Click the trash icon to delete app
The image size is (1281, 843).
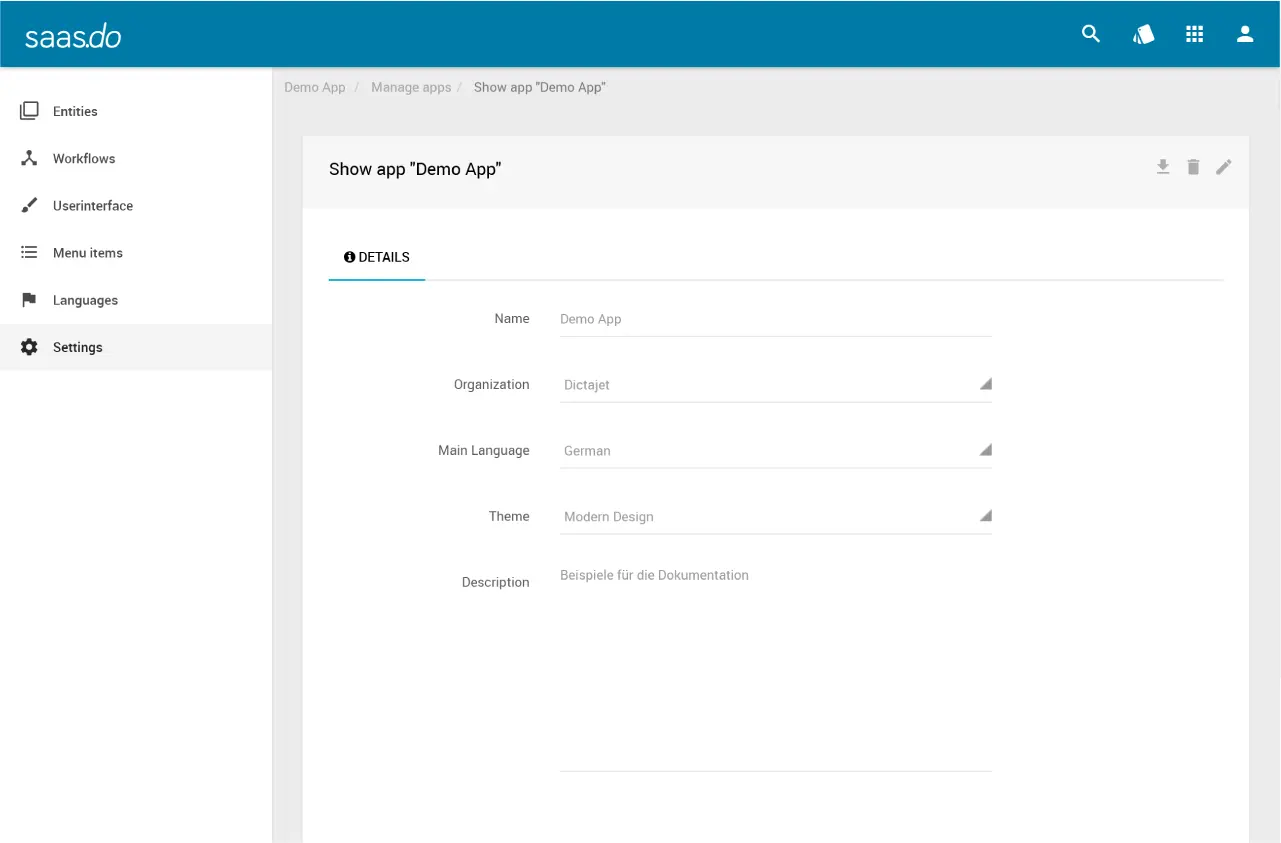point(1193,167)
